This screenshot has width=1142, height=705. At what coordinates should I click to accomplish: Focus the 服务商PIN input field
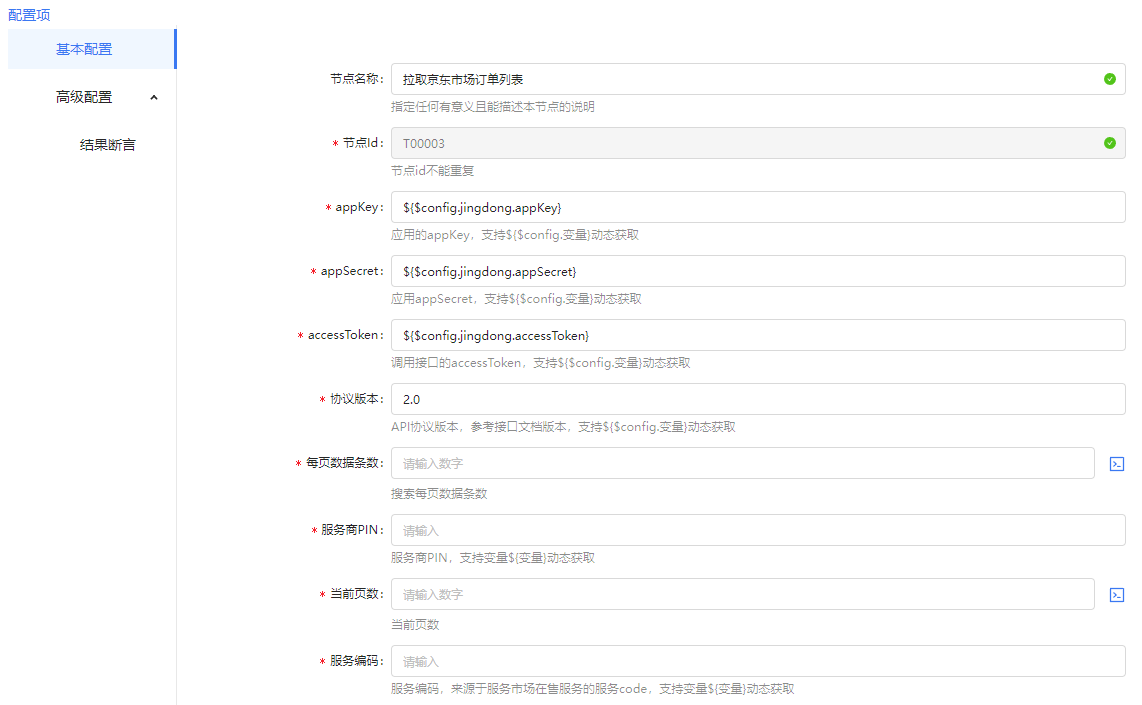(757, 530)
